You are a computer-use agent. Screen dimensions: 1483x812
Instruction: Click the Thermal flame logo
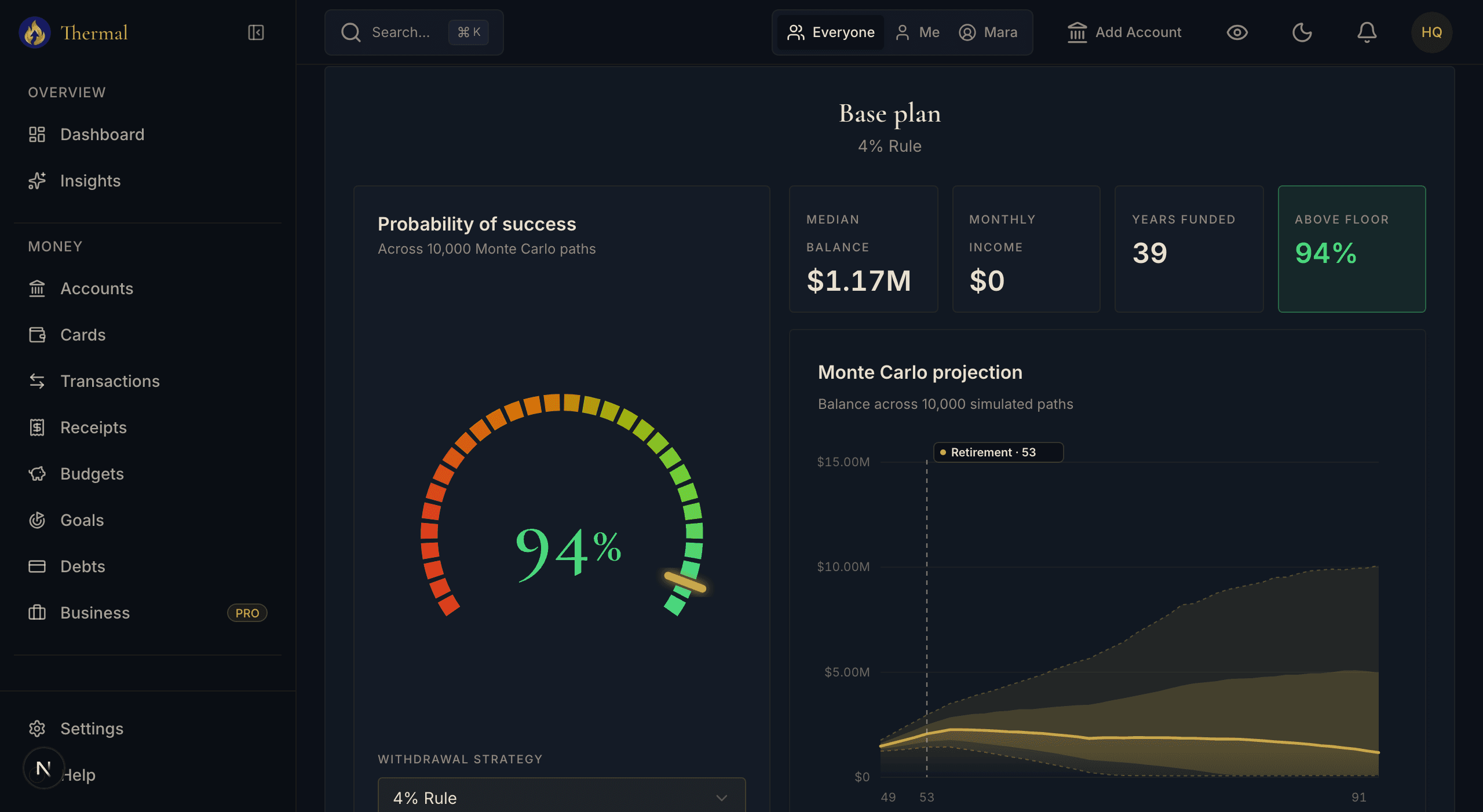[x=35, y=32]
